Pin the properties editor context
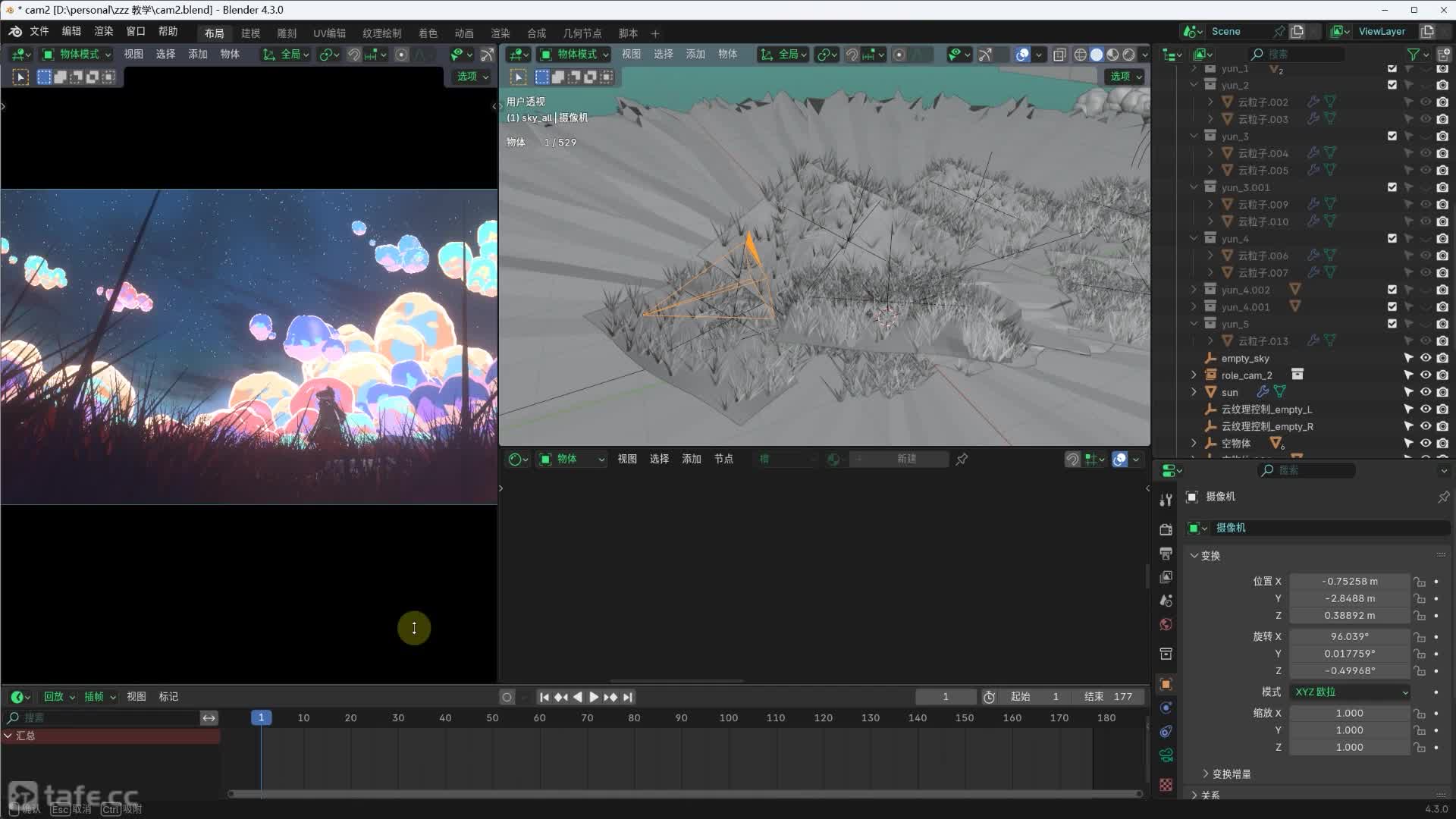Screen dimensions: 1456x819 [1443, 497]
